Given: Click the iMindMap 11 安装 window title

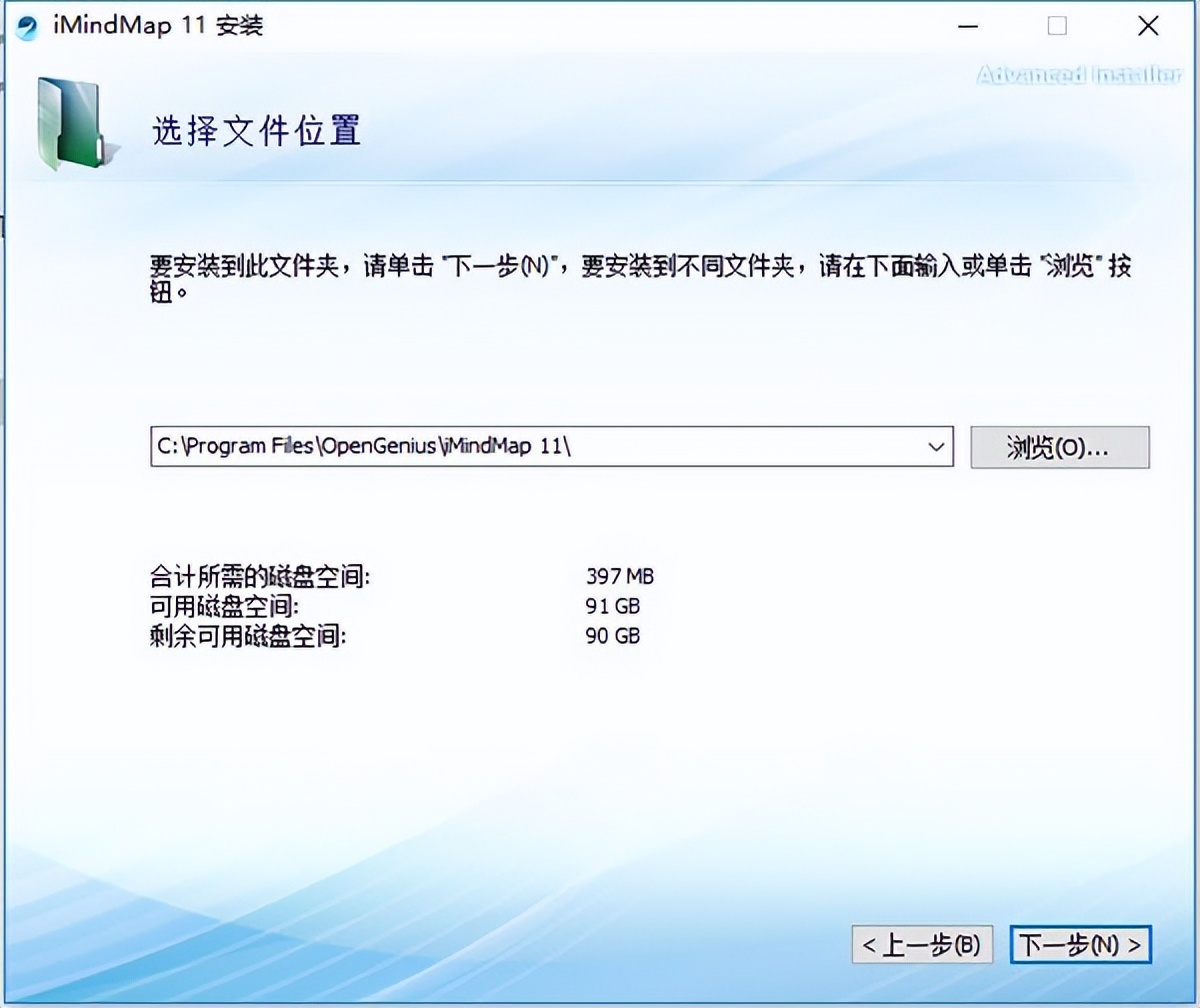Looking at the screenshot, I should (157, 26).
